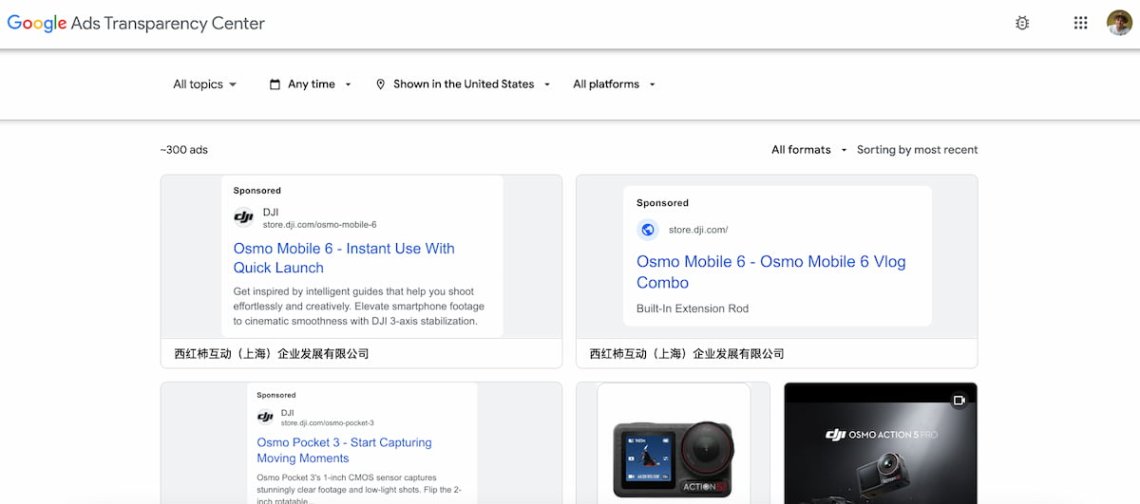The image size is (1140, 504).
Task: Open the Osmo Action 5 Pro video ad
Action: [880, 443]
